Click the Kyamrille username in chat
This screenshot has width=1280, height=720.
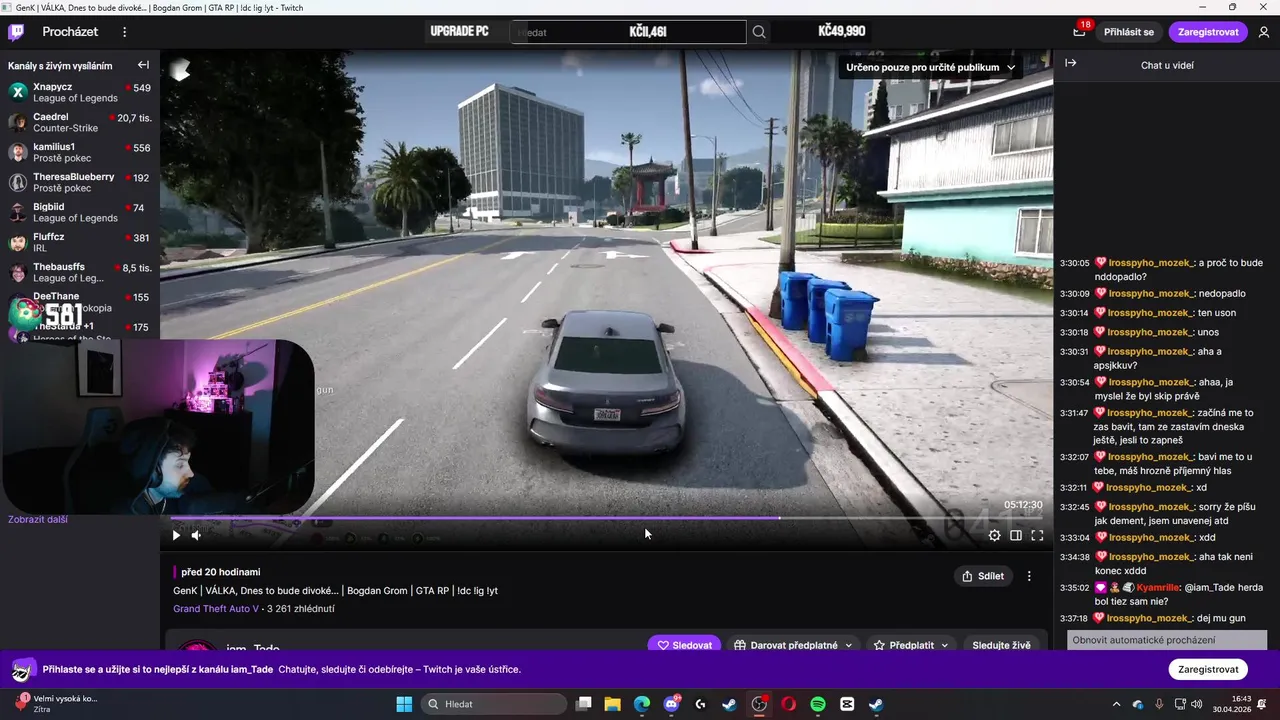pos(1158,587)
